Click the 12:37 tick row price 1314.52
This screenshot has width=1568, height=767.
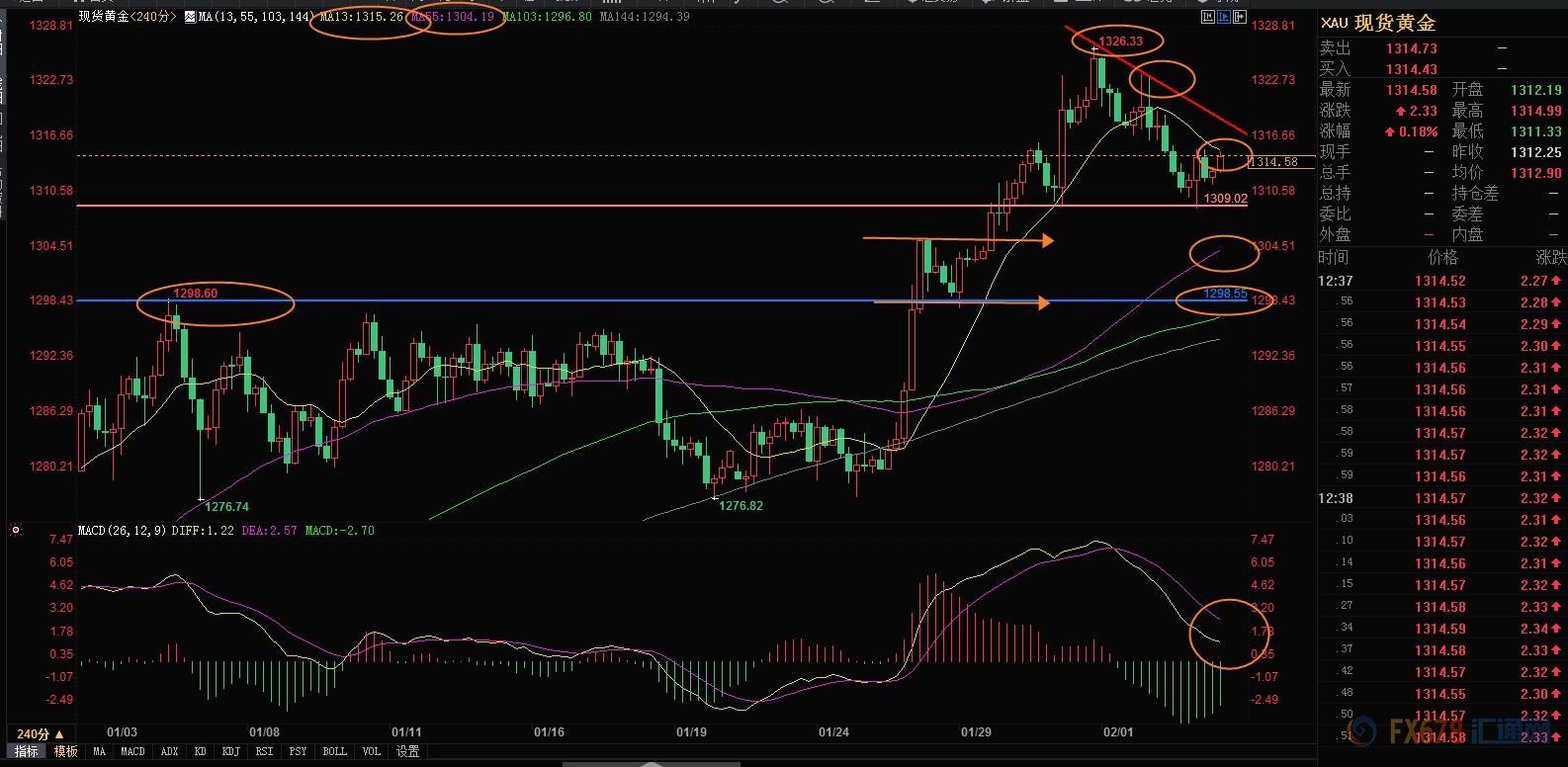tap(1439, 281)
